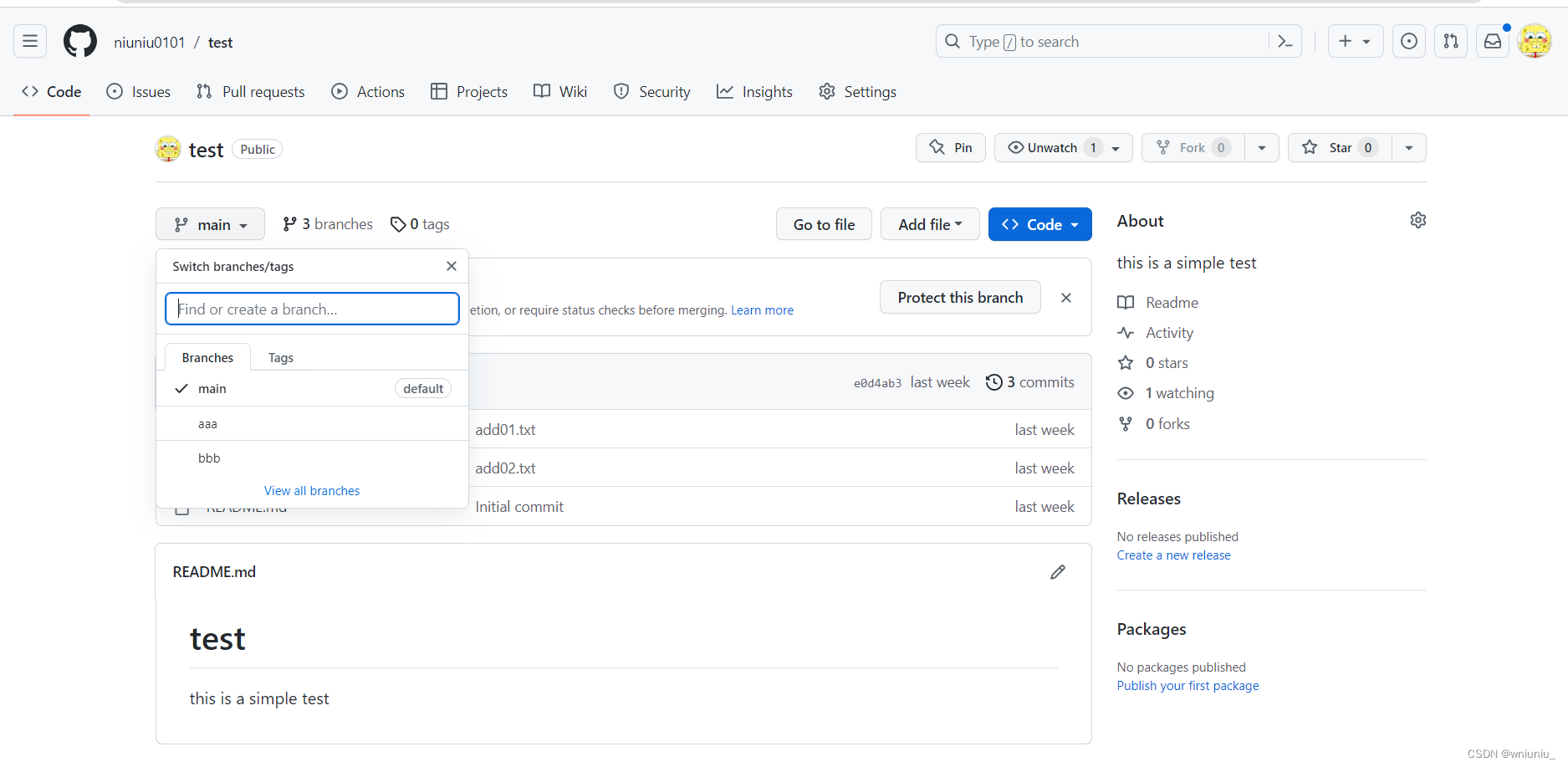Screen dimensions: 1568x767
Task: Open the Insights repository tab
Action: pos(755,92)
